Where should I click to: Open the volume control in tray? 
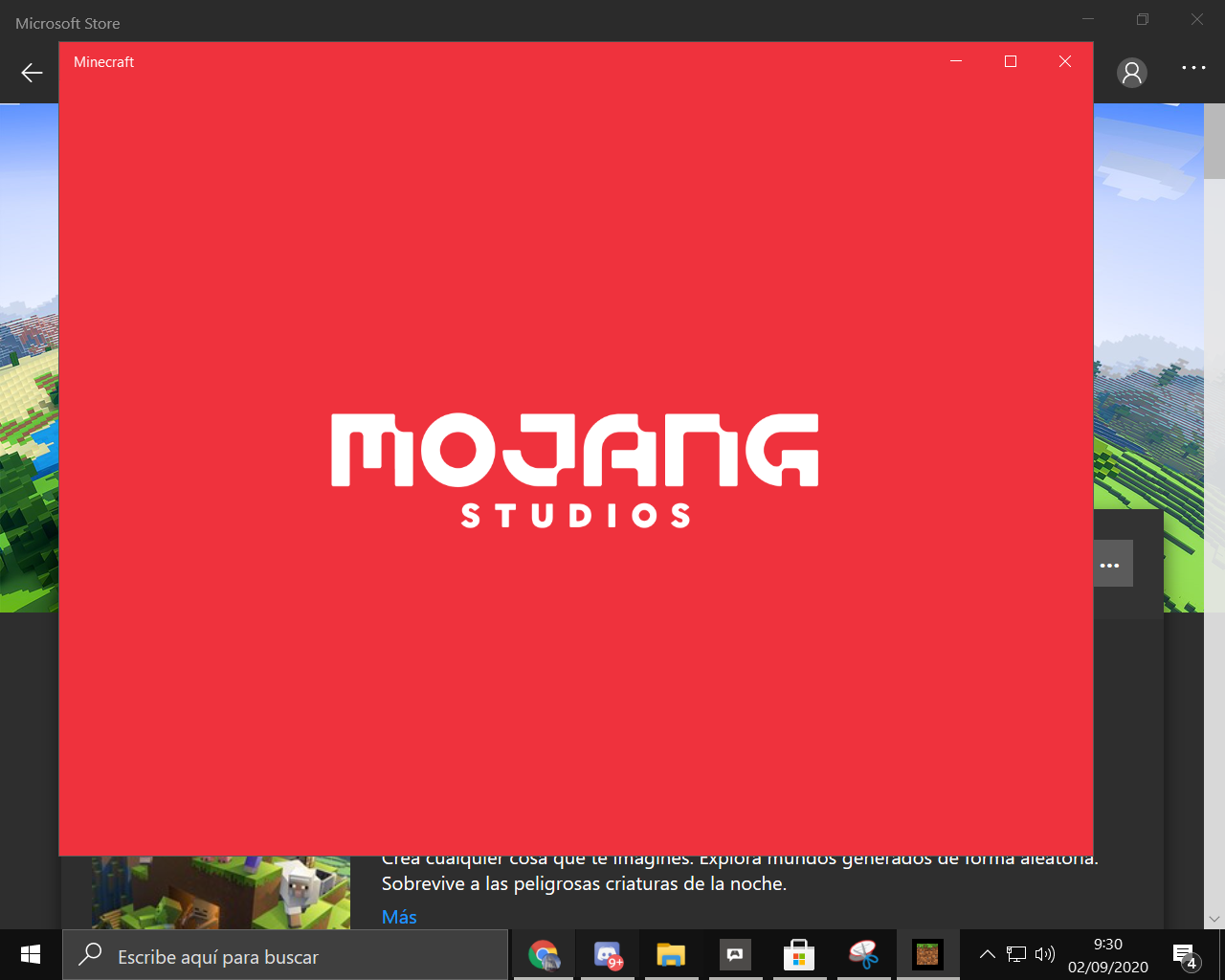point(1044,954)
